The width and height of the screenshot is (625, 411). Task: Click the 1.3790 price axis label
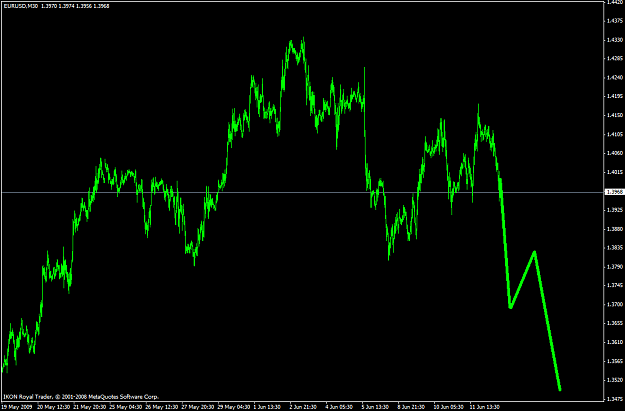pos(615,267)
